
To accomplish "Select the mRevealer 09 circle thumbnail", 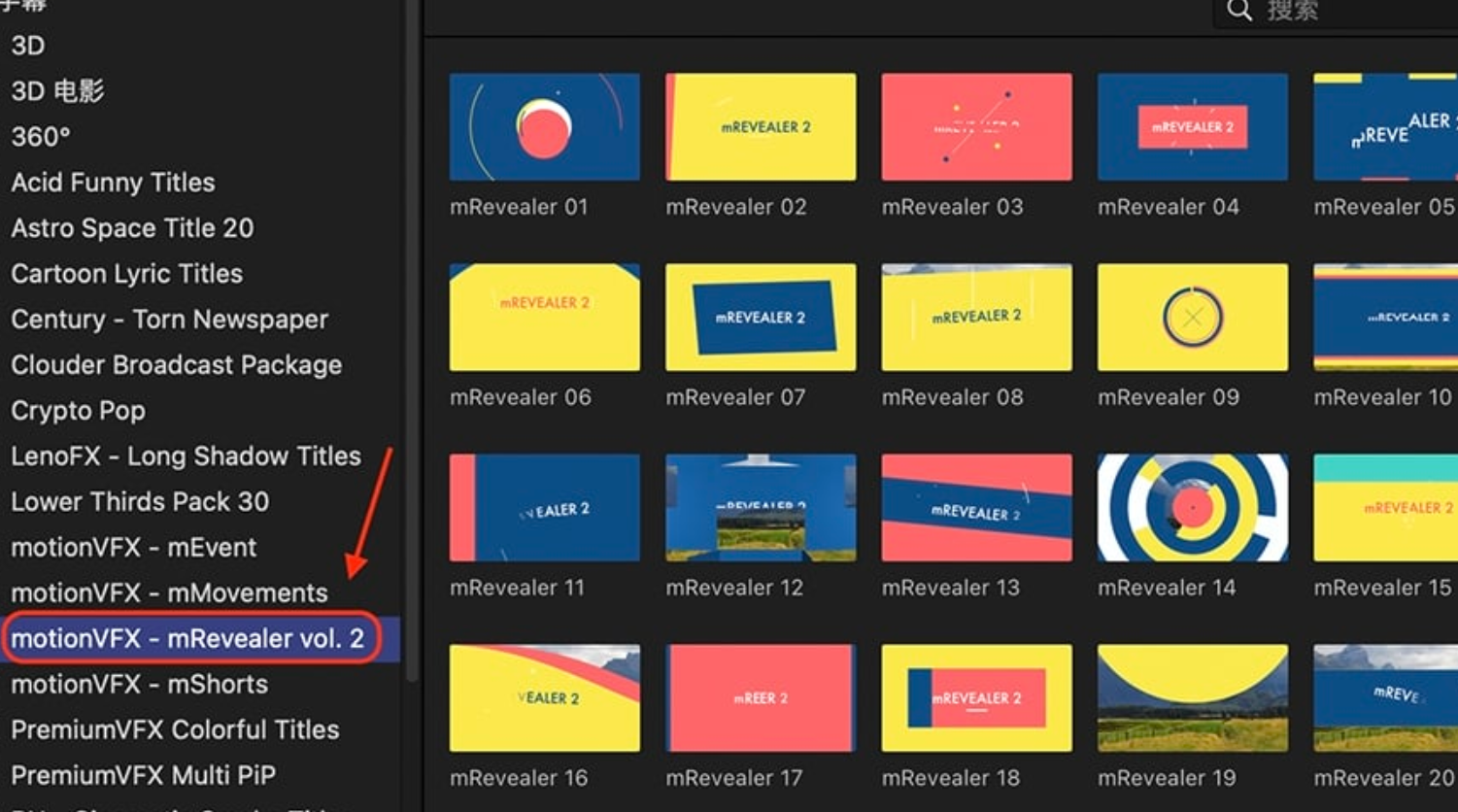I will click(1193, 318).
